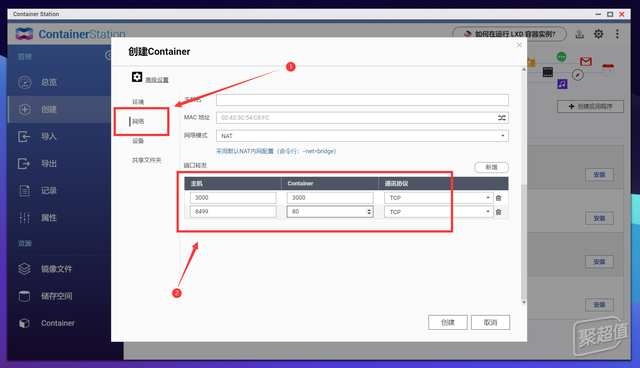The image size is (640, 368).
Task: Switch to the 环境 tab
Action: [138, 102]
